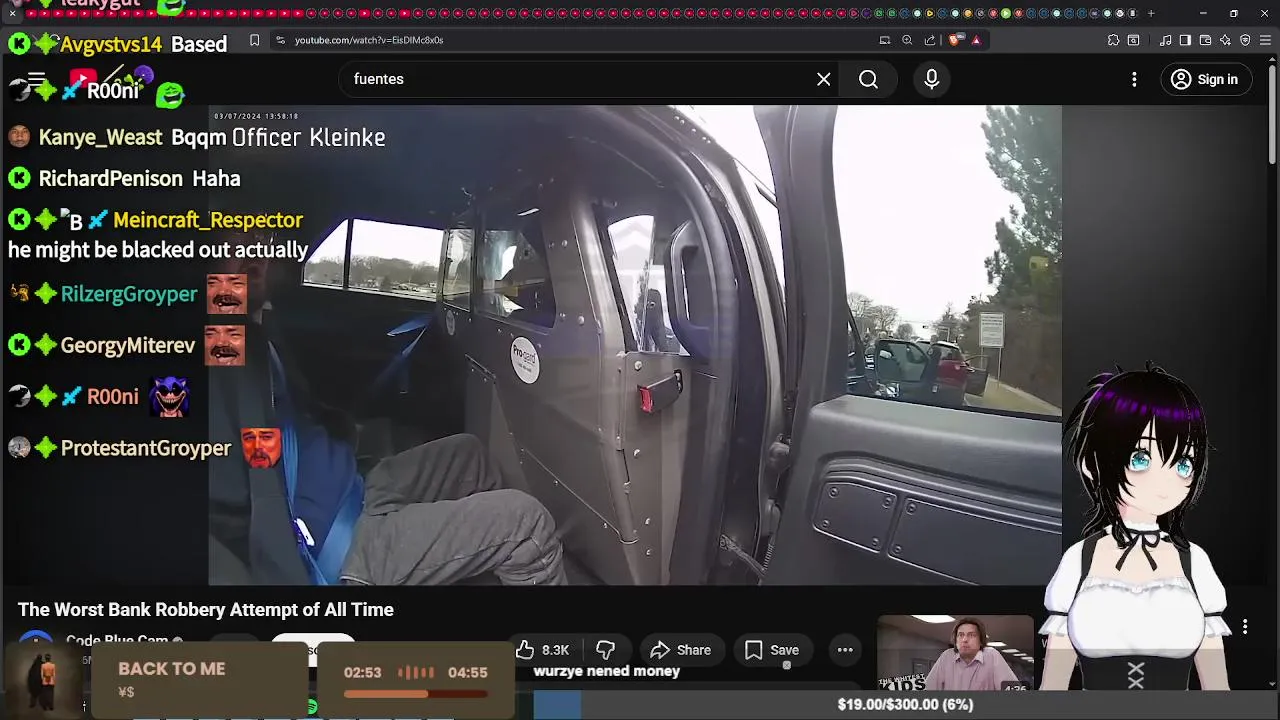This screenshot has height=720, width=1280.
Task: Open the tab search icon in toolbar
Action: coord(1133,40)
